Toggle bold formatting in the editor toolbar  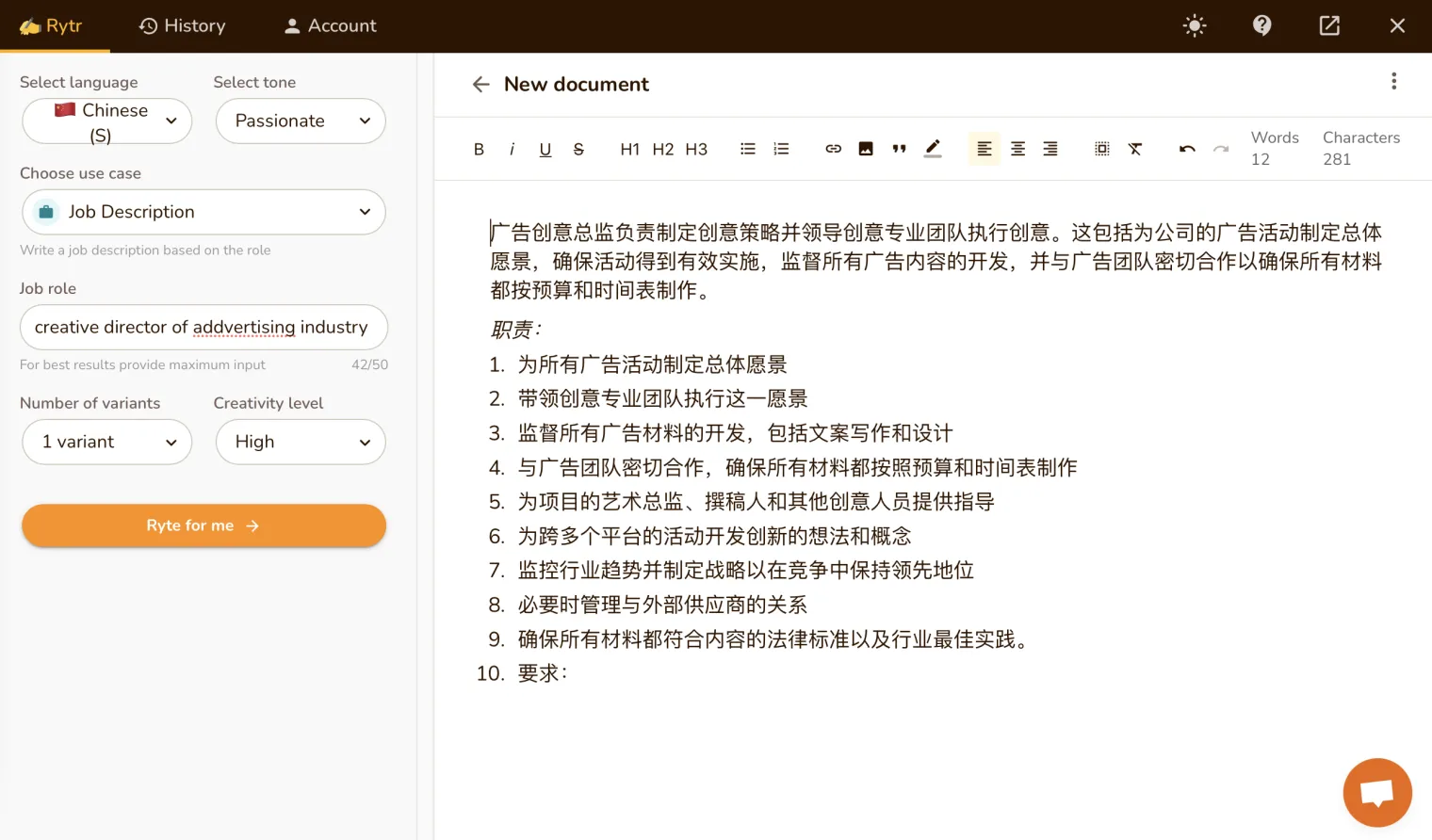coord(479,149)
